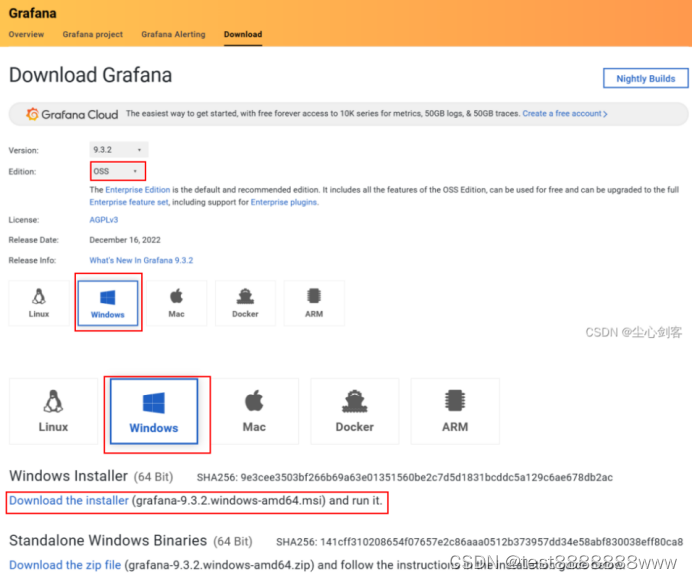Click the Grafana header title
Image resolution: width=692 pixels, height=579 pixels.
click(33, 13)
